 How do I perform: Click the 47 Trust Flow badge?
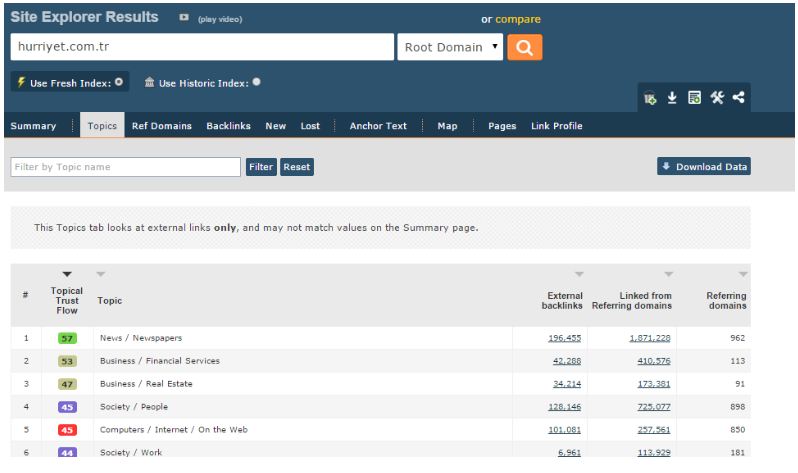pos(67,384)
